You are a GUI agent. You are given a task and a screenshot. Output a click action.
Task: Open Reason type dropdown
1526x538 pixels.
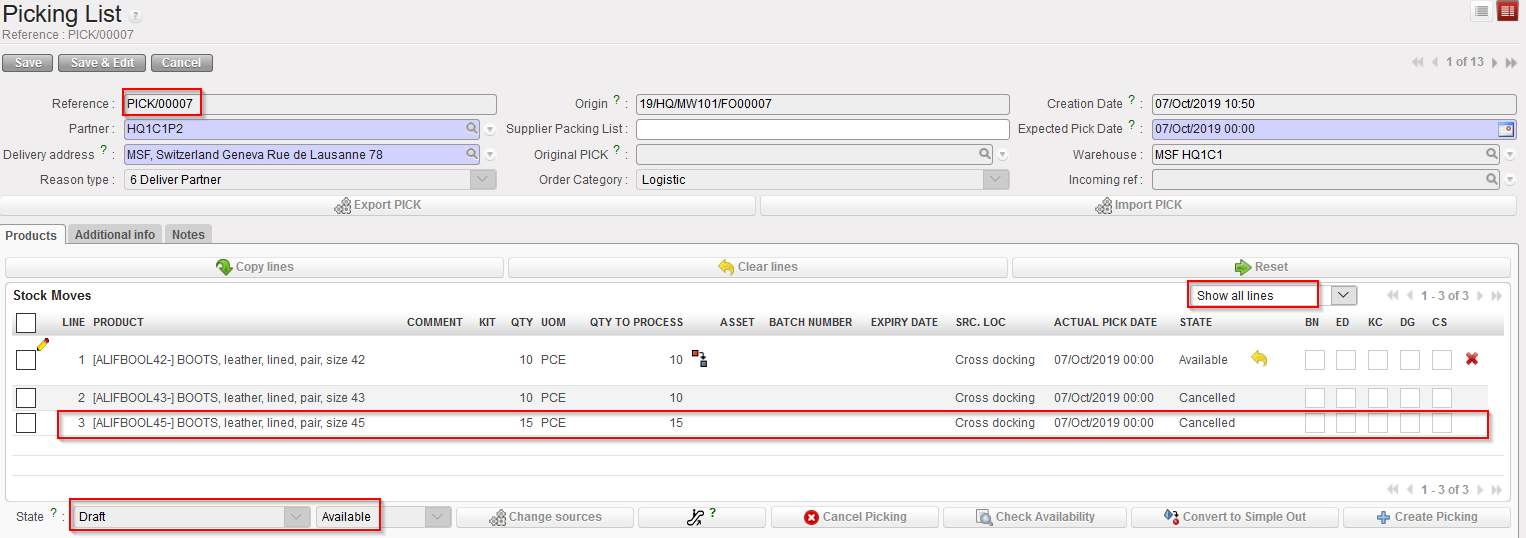coord(483,180)
